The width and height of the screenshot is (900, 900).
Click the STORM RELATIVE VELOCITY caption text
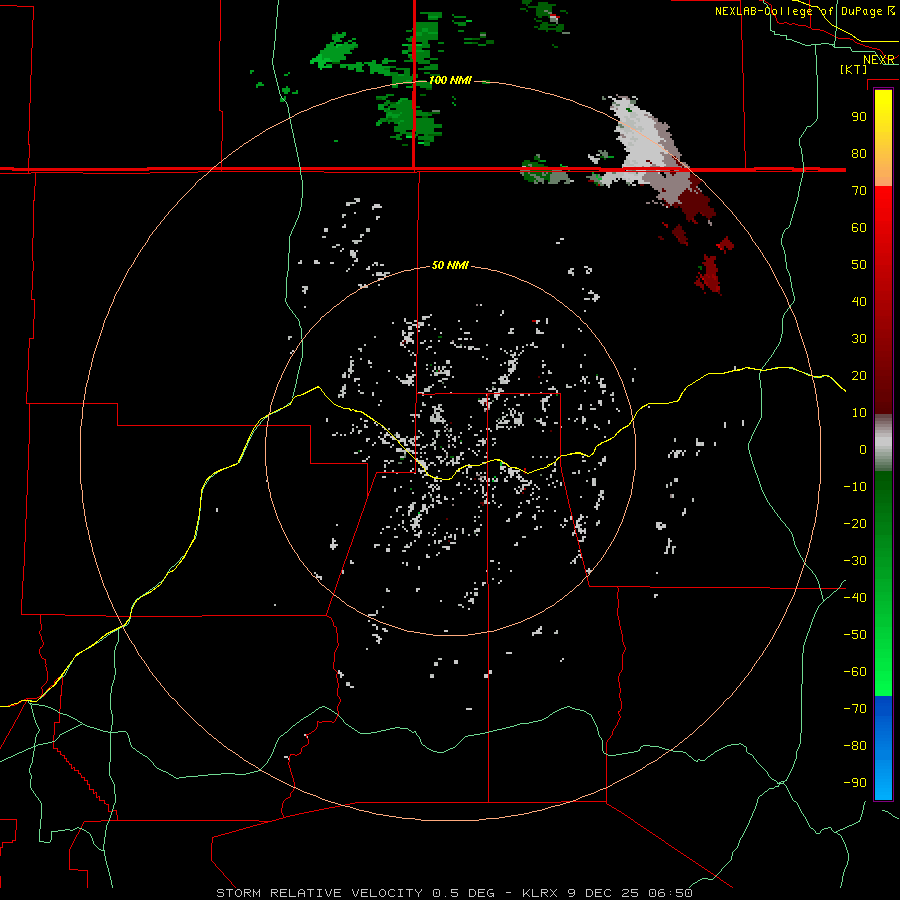tap(321, 893)
